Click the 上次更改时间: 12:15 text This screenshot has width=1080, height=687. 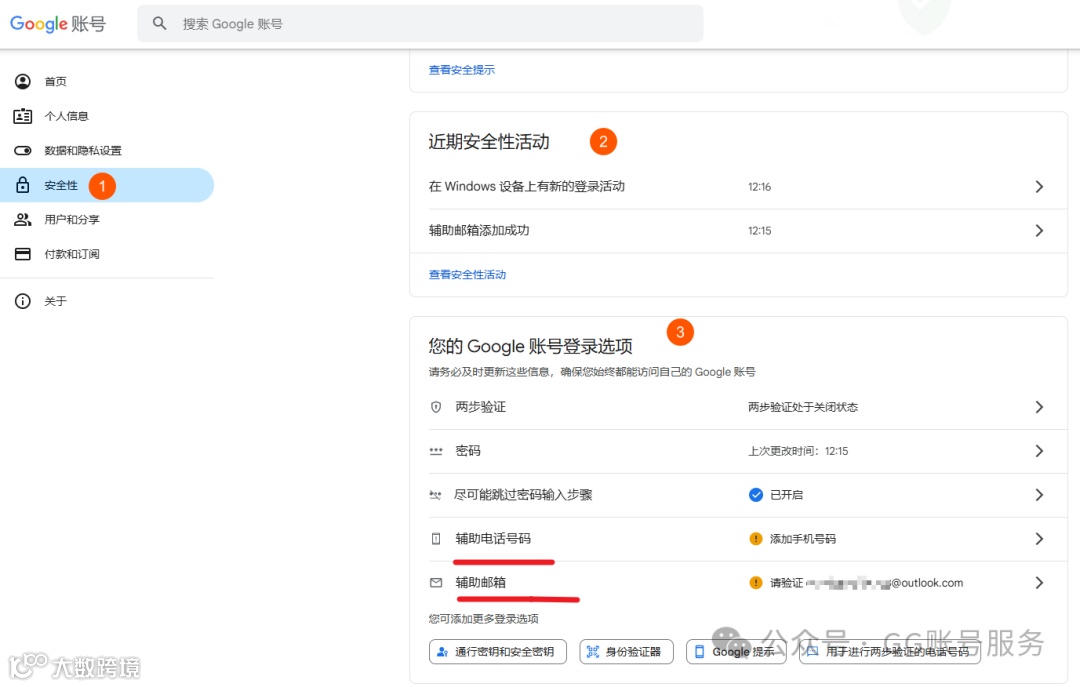798,451
